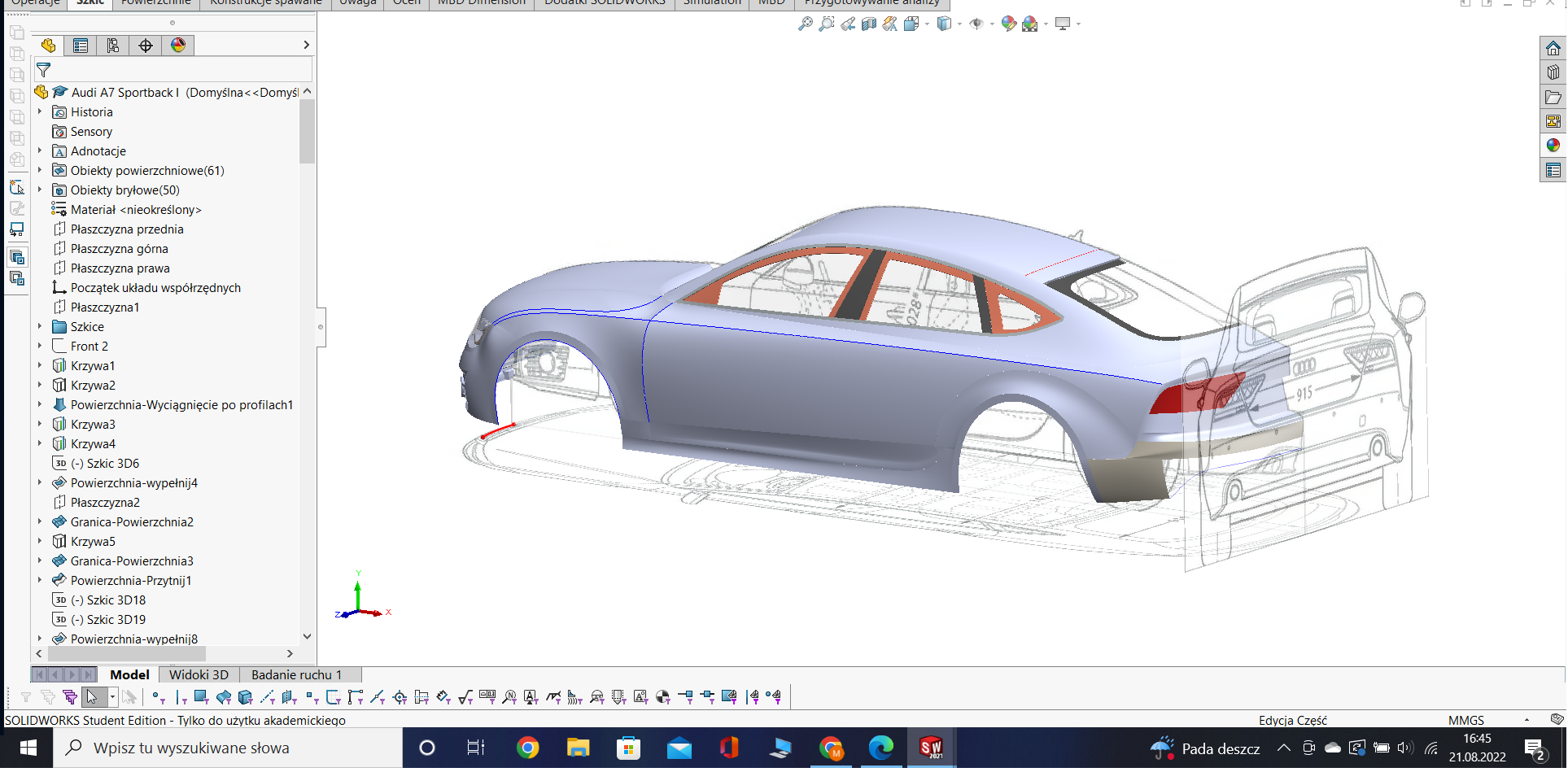Click the Edit Appearance color ball icon
1568x772 pixels.
[1009, 24]
